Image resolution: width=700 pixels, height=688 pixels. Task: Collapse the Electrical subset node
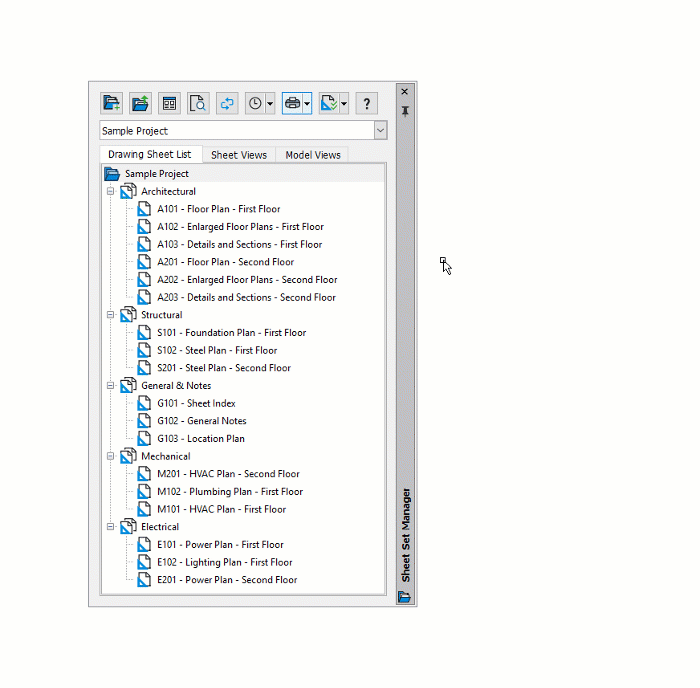(x=110, y=527)
